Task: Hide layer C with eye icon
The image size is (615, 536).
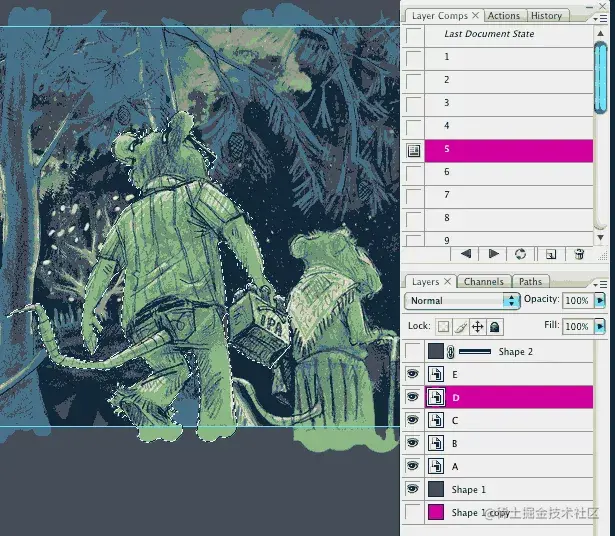Action: [413, 420]
